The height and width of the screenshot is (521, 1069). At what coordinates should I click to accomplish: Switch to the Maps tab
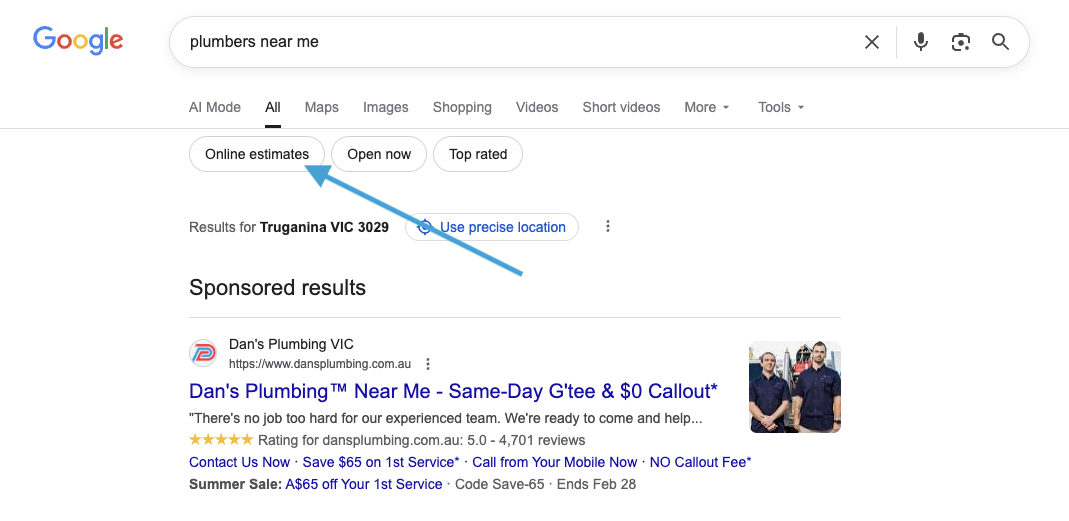click(x=321, y=107)
